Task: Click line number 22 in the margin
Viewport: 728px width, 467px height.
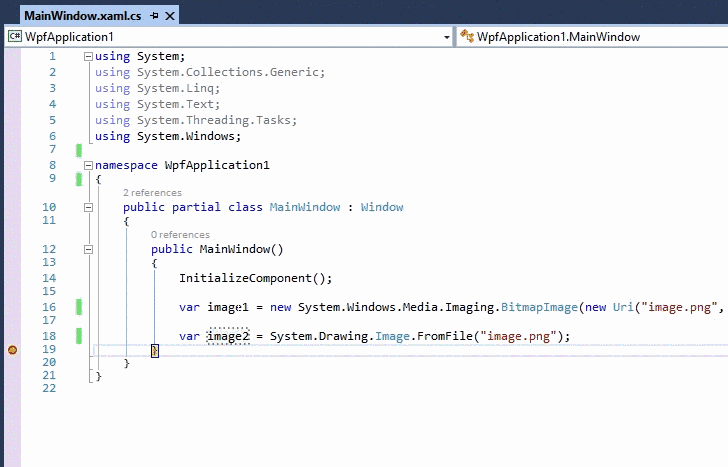Action: pos(49,389)
